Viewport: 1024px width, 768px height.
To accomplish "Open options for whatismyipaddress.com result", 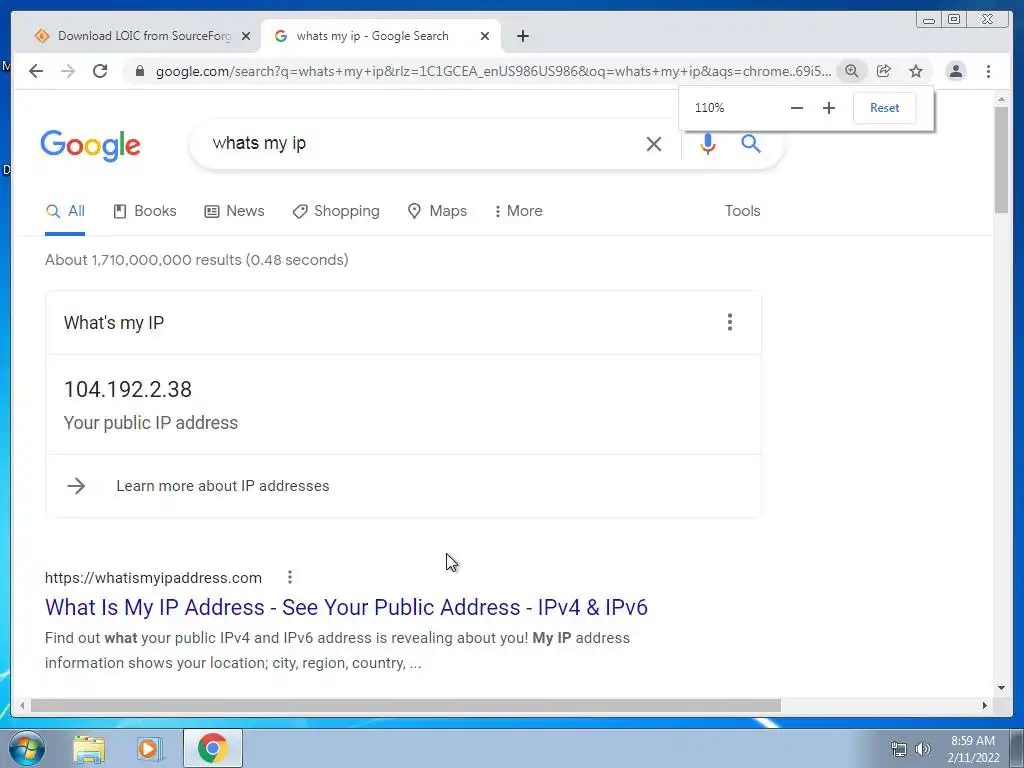I will (x=289, y=577).
